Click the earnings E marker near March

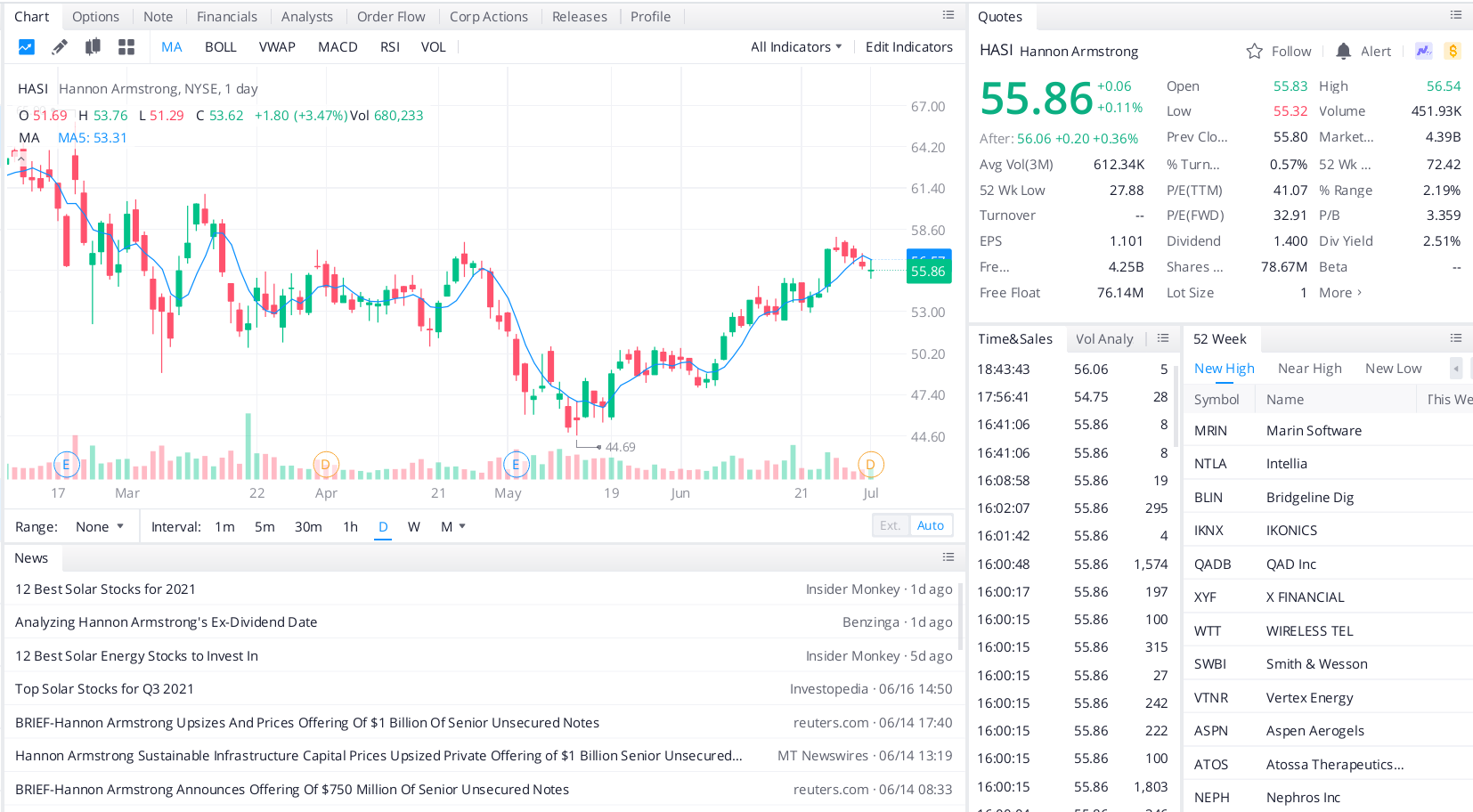[66, 464]
